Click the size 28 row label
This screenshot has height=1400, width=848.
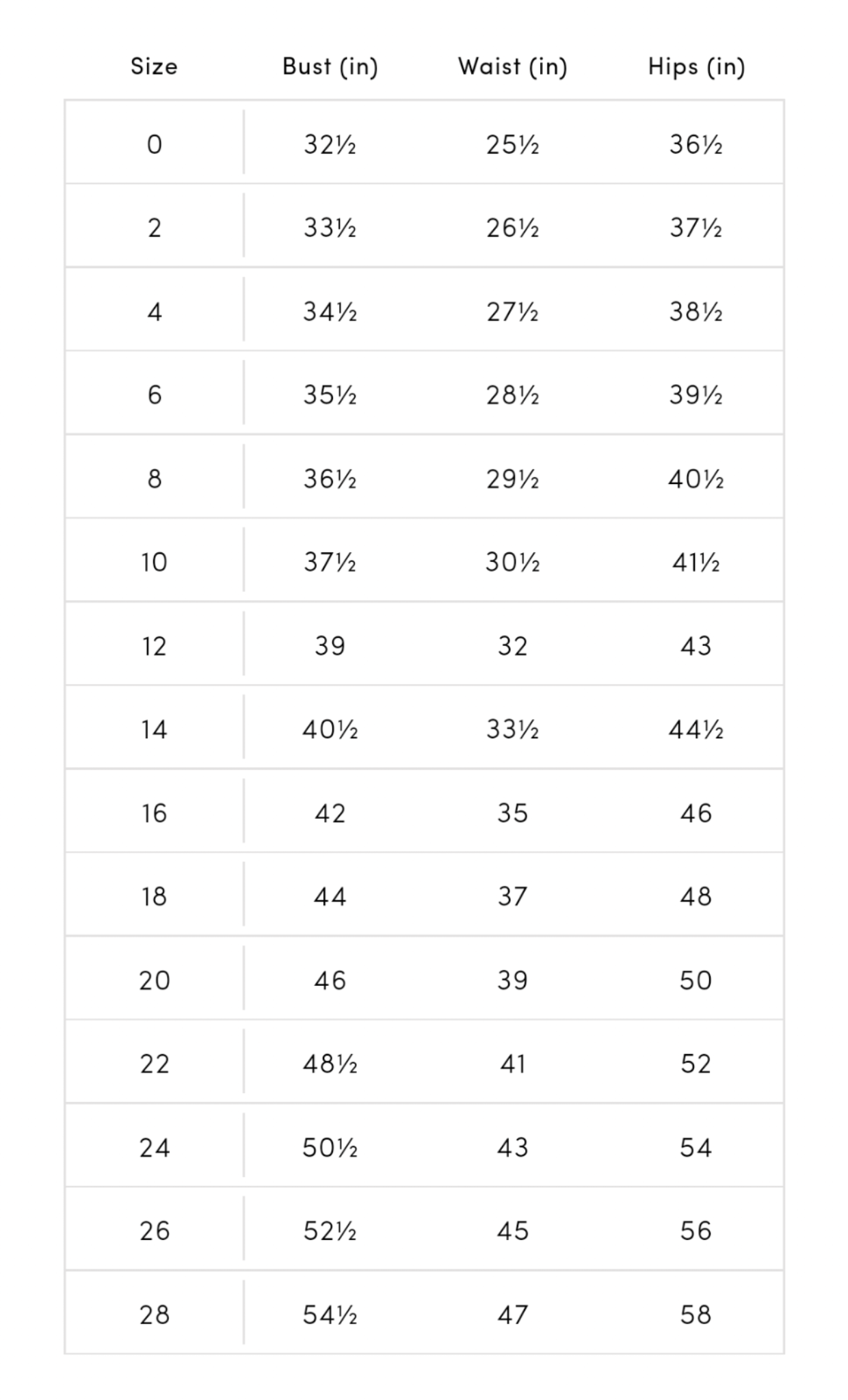coord(155,1315)
